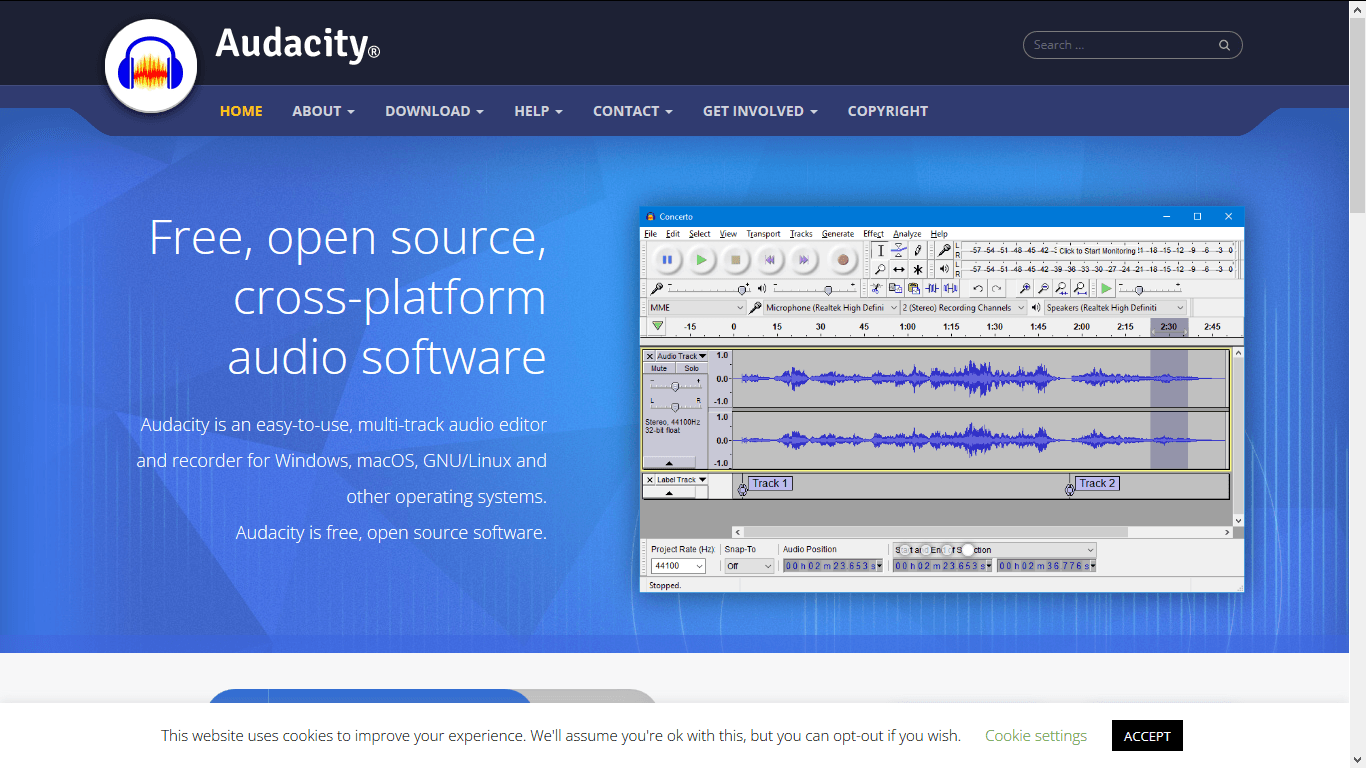Open the Tracks menu
The width and height of the screenshot is (1366, 768).
click(x=801, y=234)
